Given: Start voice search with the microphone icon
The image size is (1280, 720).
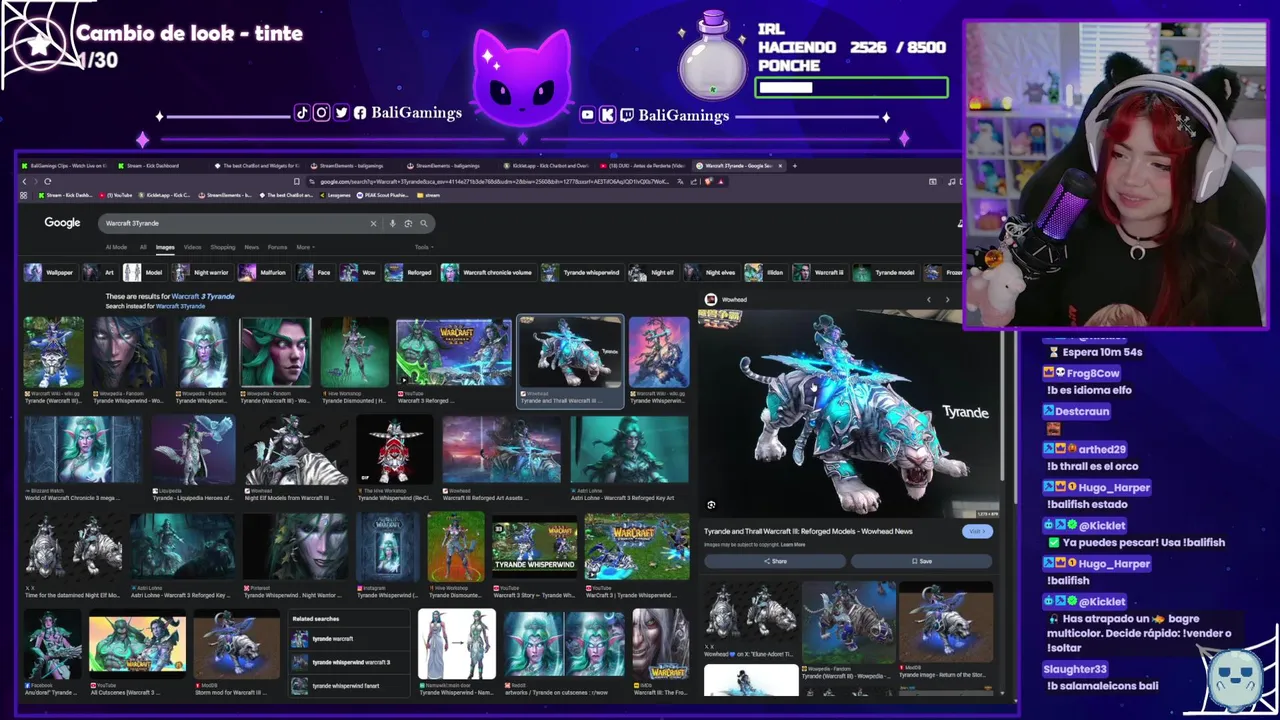Looking at the screenshot, I should (392, 223).
